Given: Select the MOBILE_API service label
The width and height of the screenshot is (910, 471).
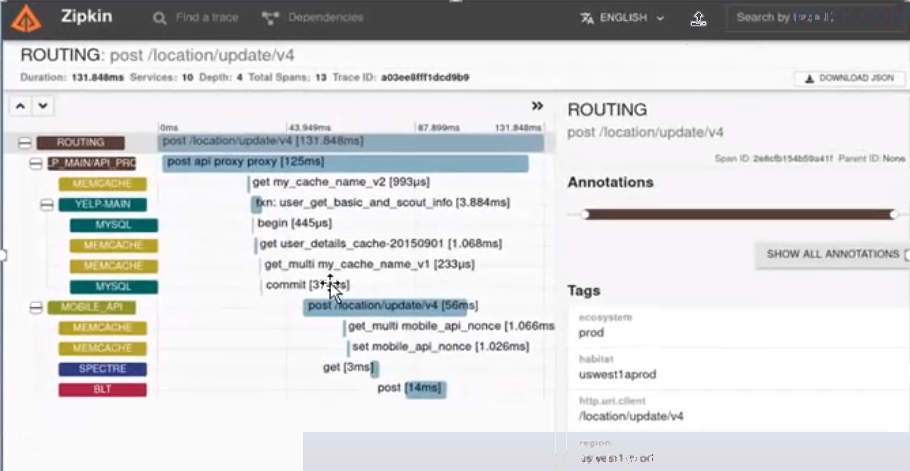Looking at the screenshot, I should 91,307.
